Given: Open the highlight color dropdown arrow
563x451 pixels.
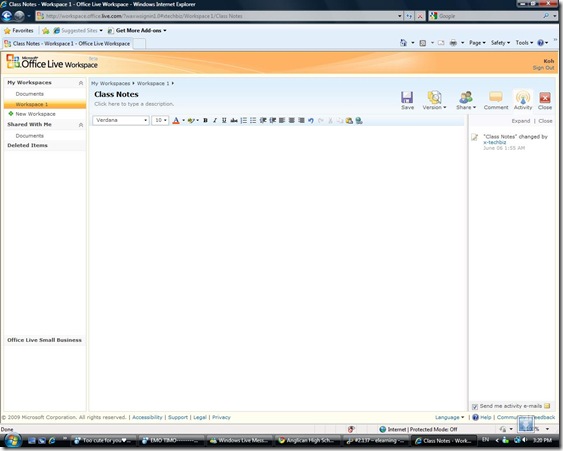Looking at the screenshot, I should (197, 120).
